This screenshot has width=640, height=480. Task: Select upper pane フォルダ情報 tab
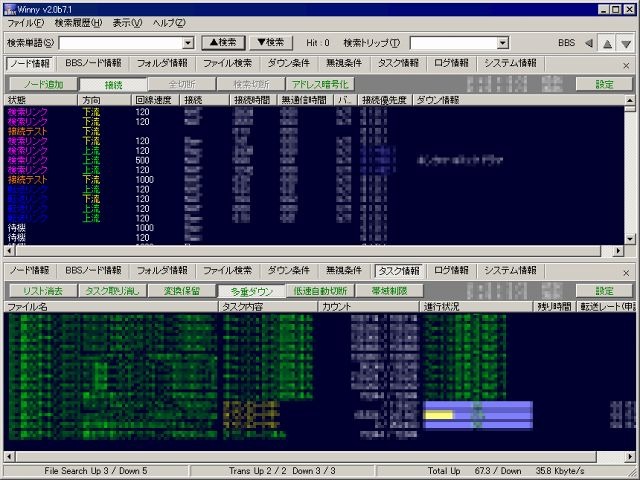tap(162, 63)
